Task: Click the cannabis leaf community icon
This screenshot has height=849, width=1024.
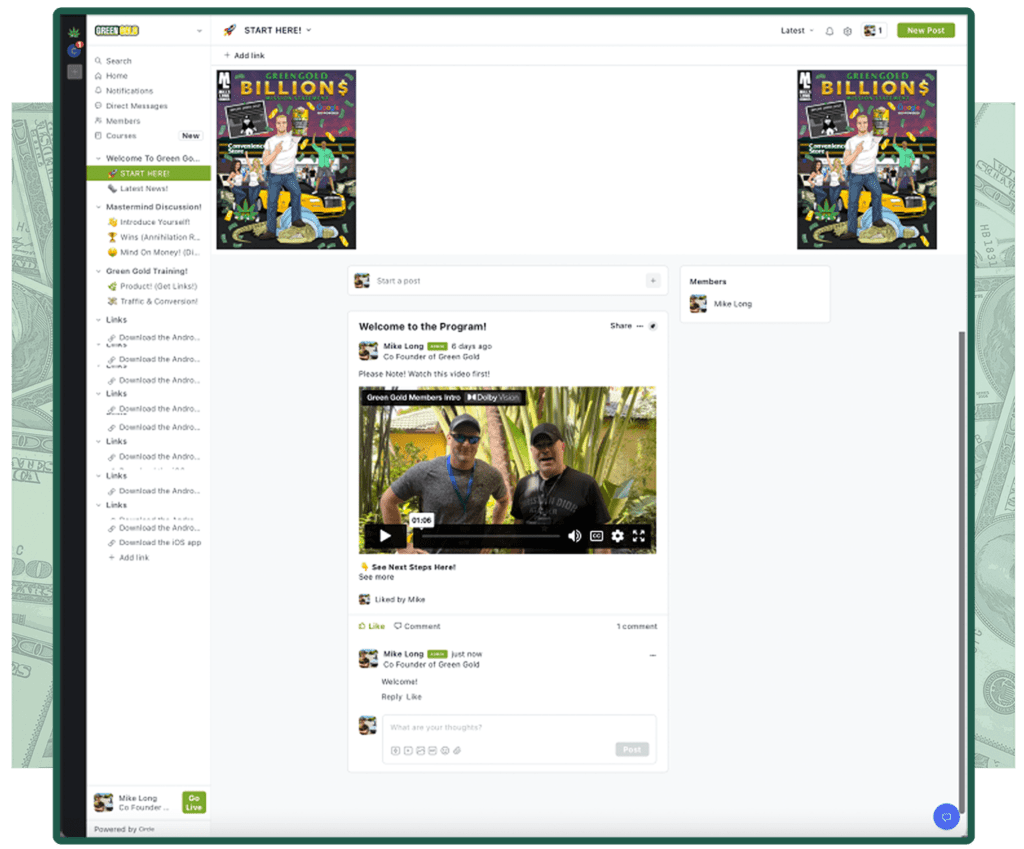Action: point(73,31)
